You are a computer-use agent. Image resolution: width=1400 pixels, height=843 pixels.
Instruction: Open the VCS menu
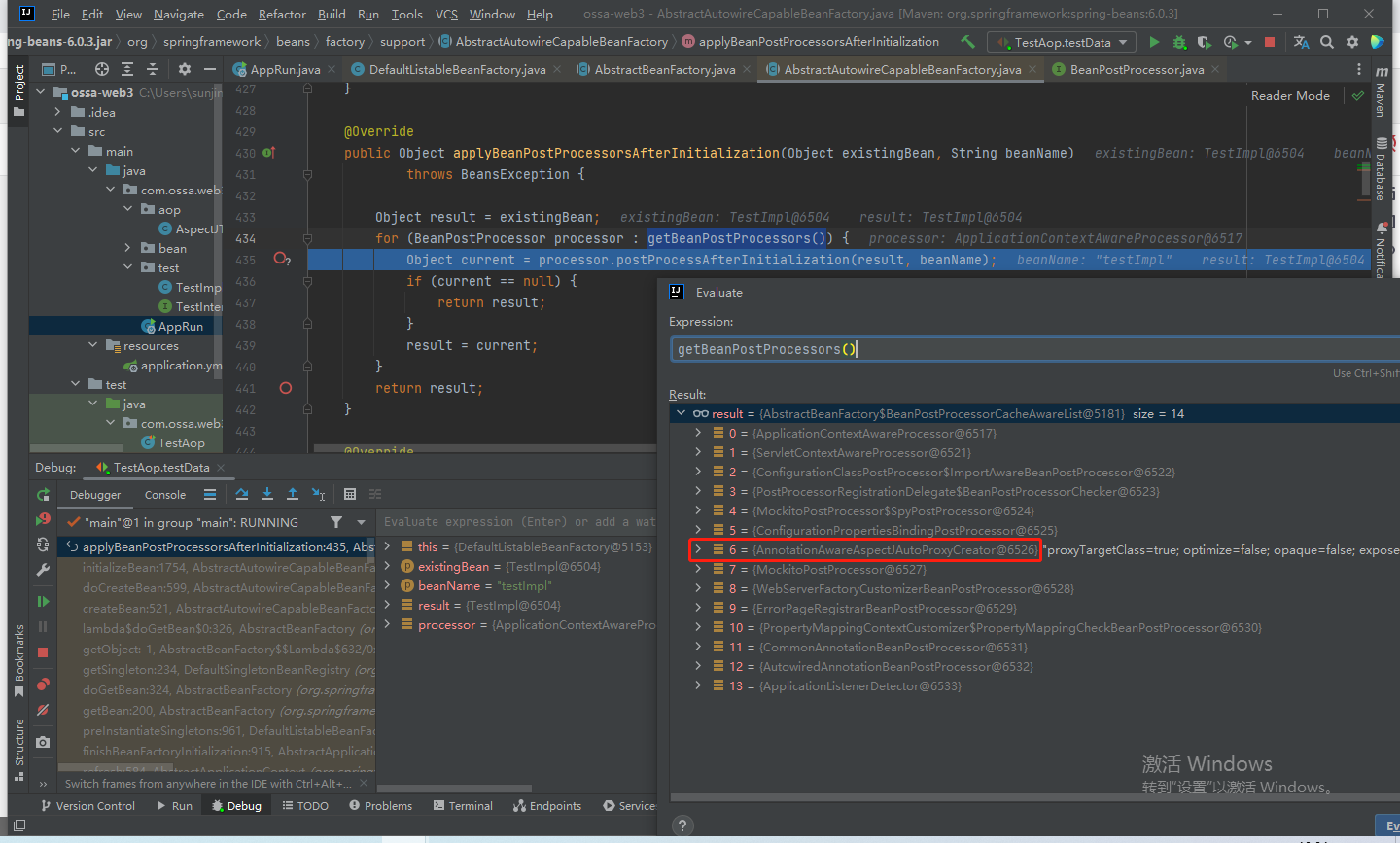[446, 14]
